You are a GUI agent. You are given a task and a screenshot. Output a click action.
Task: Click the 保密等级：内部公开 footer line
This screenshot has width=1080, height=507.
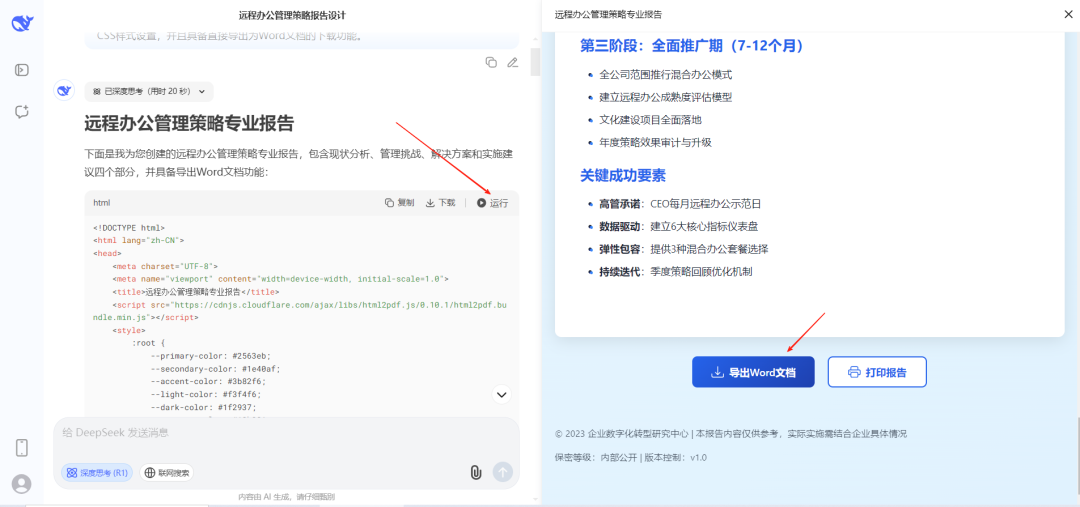(x=630, y=457)
